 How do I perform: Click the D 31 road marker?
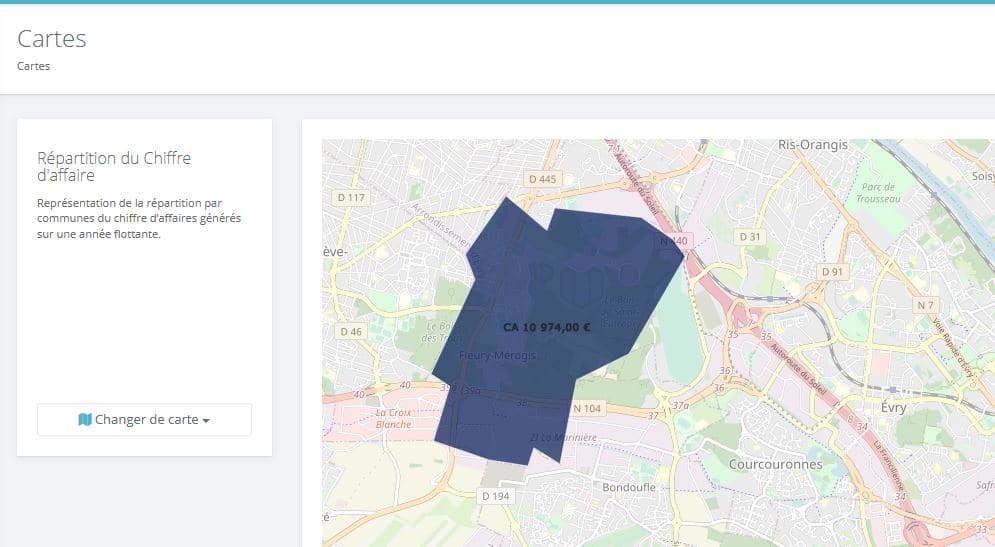click(749, 237)
